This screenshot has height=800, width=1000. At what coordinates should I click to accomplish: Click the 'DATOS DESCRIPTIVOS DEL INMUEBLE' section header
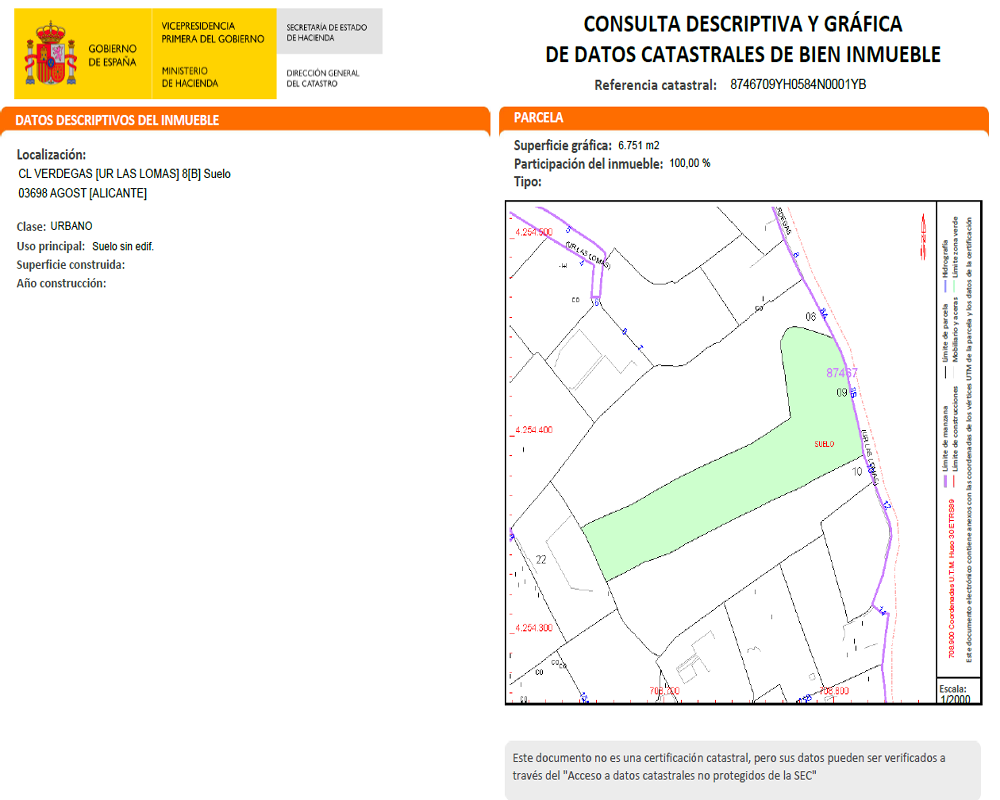(117, 121)
